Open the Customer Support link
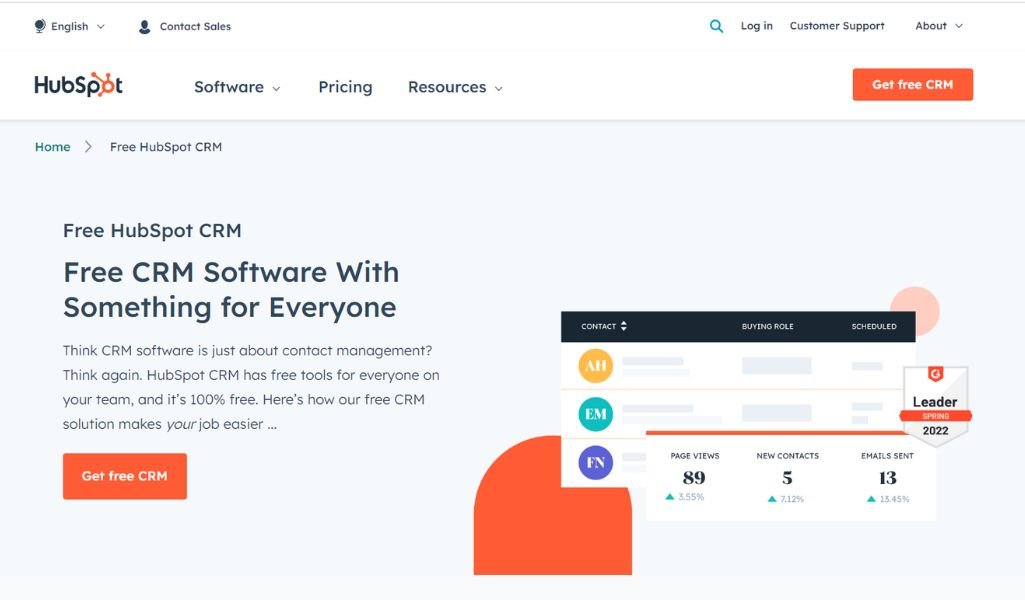This screenshot has height=600, width=1025. pyautogui.click(x=837, y=26)
